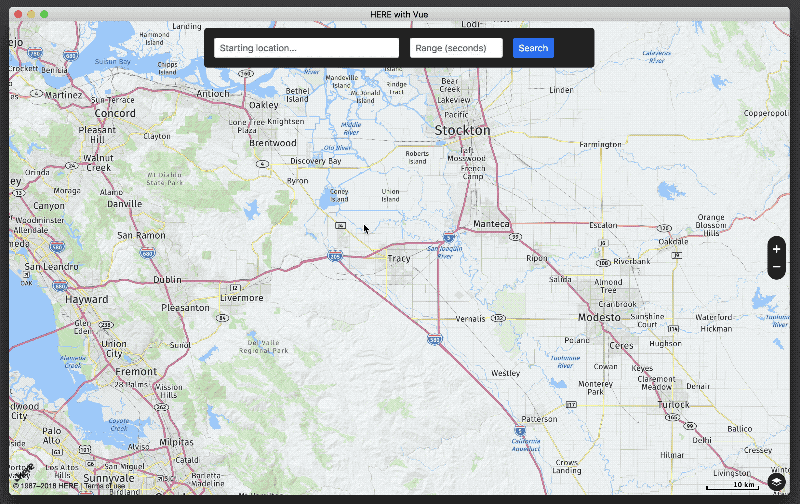Minimize window using the yellow button
Image resolution: width=800 pixels, height=504 pixels.
[x=31, y=14]
